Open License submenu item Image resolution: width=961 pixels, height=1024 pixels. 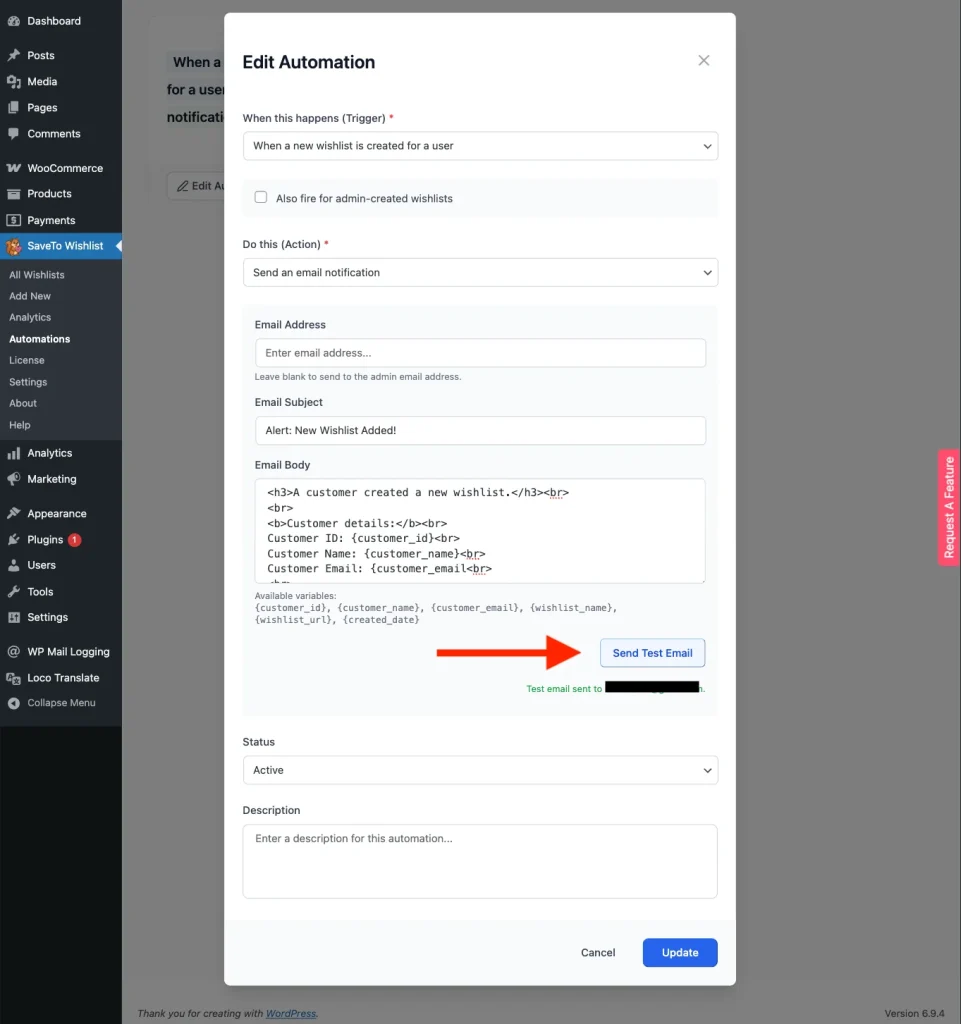[27, 360]
